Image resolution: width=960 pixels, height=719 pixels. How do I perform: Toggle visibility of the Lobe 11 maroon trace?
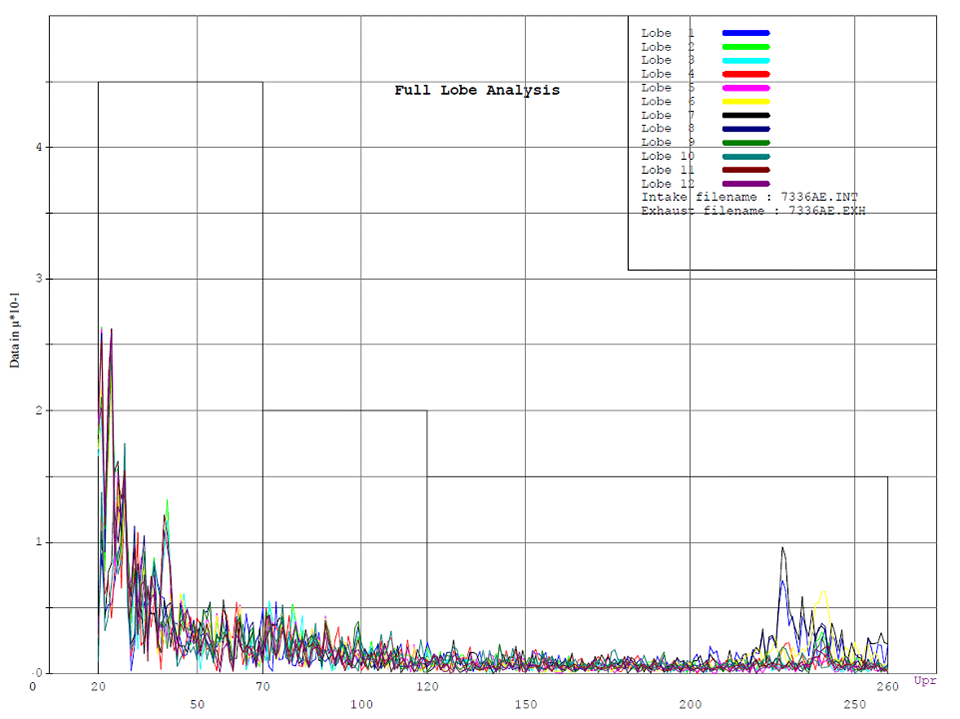pyautogui.click(x=745, y=170)
